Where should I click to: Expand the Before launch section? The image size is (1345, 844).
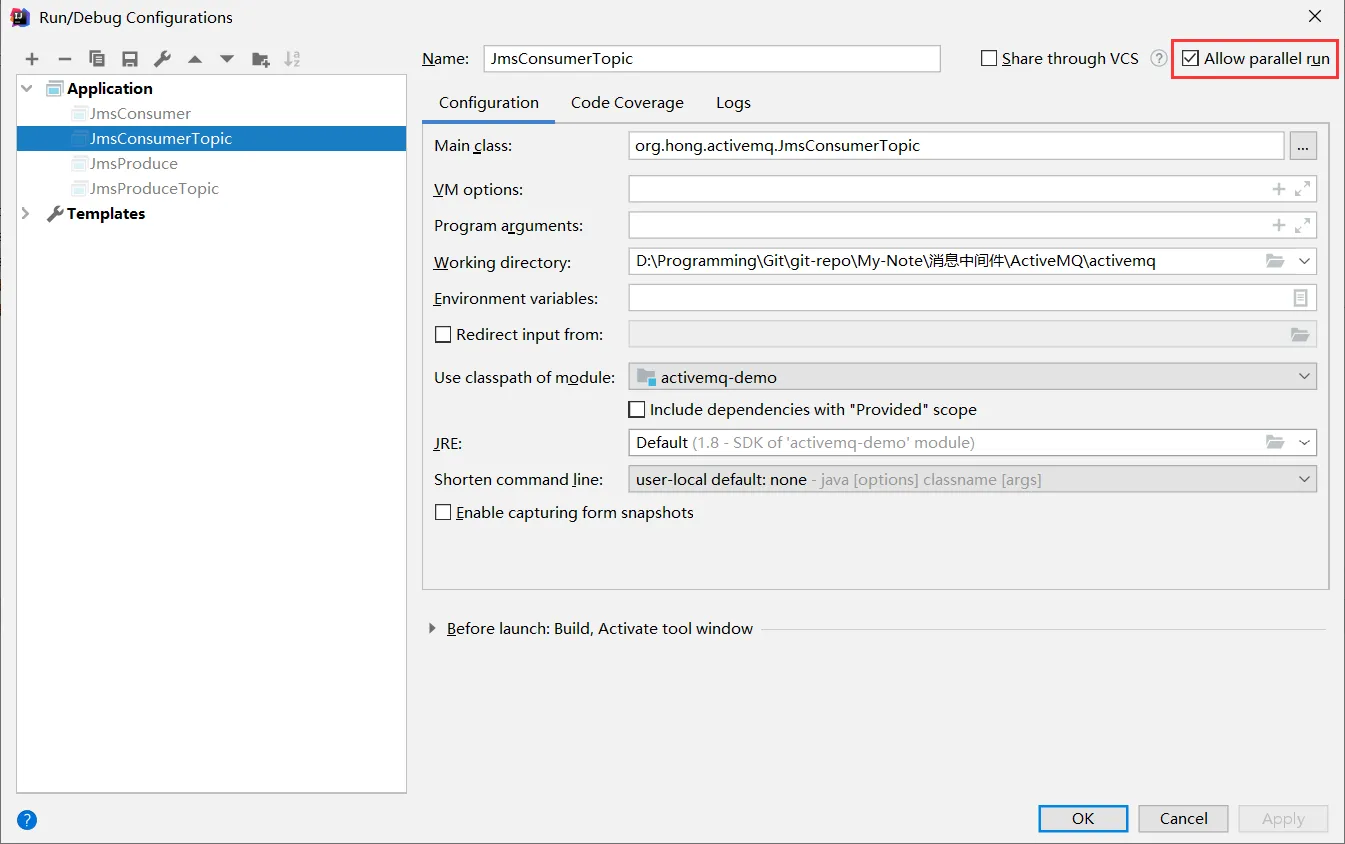(433, 628)
